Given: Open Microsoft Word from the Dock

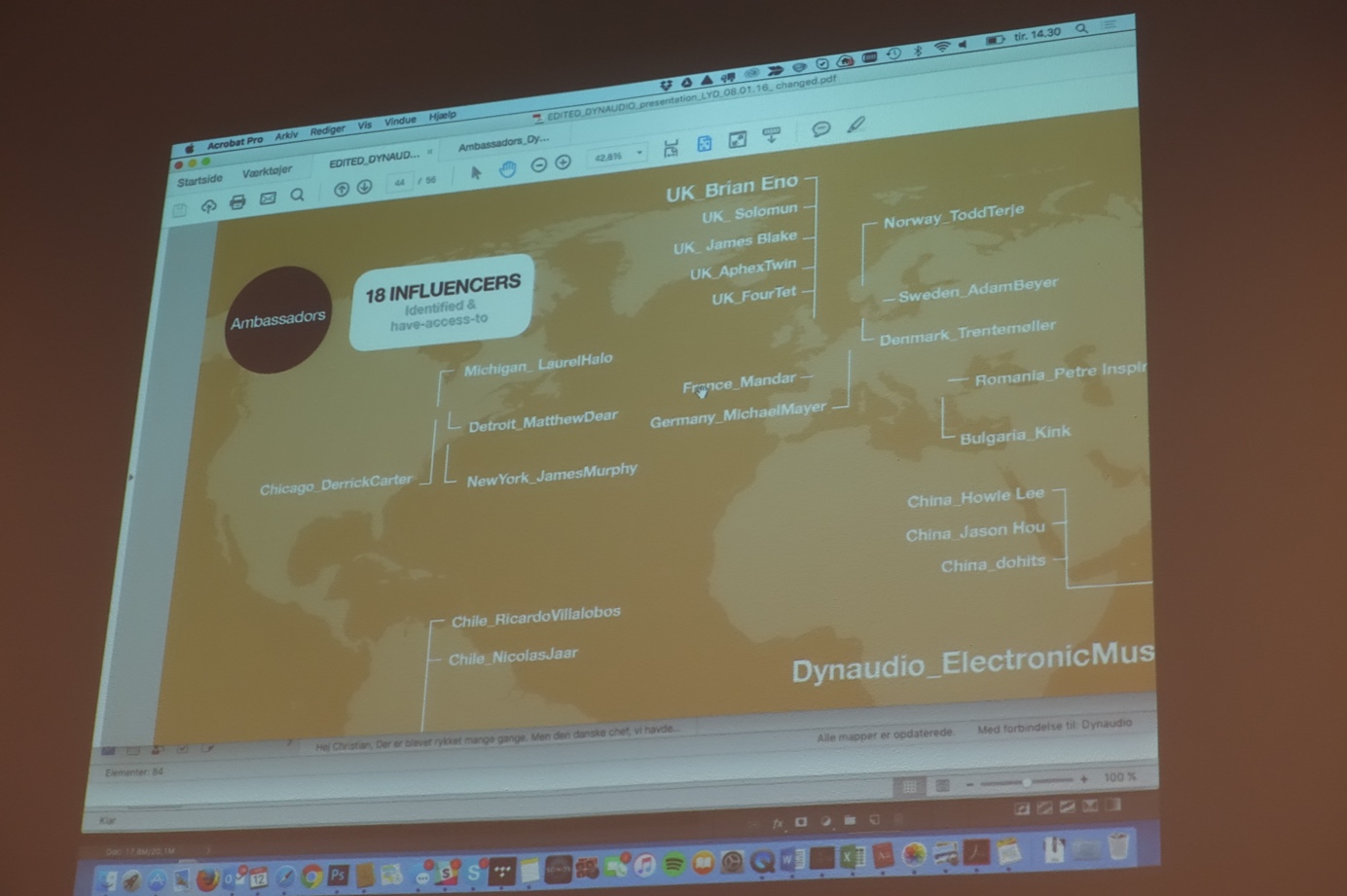Looking at the screenshot, I should 791,860.
